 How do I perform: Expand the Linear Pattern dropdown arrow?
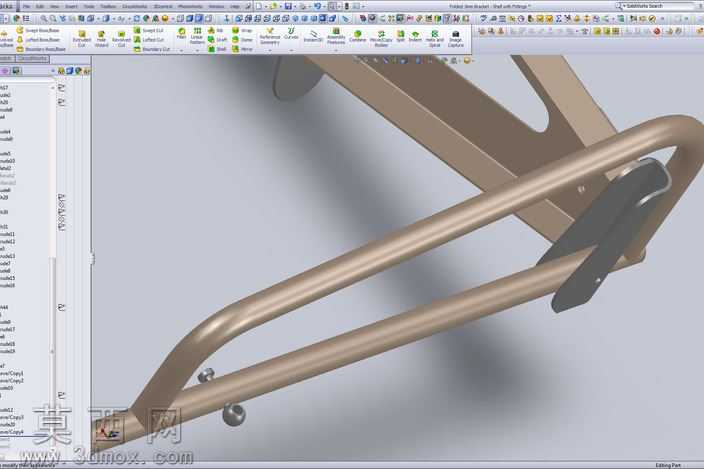point(197,51)
